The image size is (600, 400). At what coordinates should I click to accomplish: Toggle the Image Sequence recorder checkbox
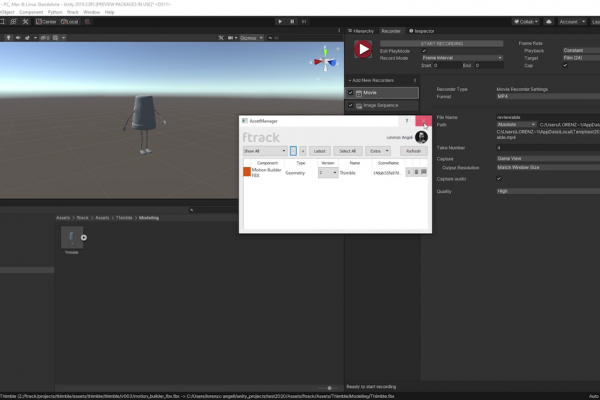pyautogui.click(x=351, y=105)
